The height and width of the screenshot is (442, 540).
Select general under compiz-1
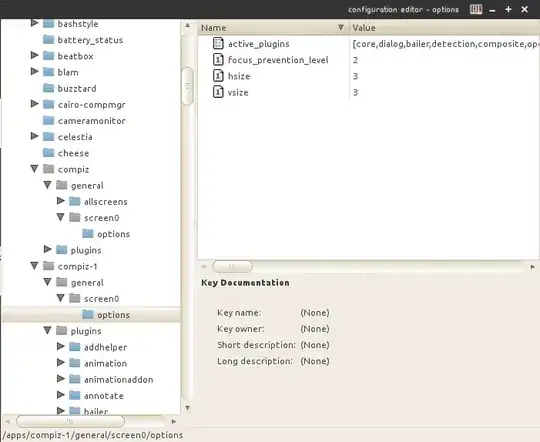[87, 283]
